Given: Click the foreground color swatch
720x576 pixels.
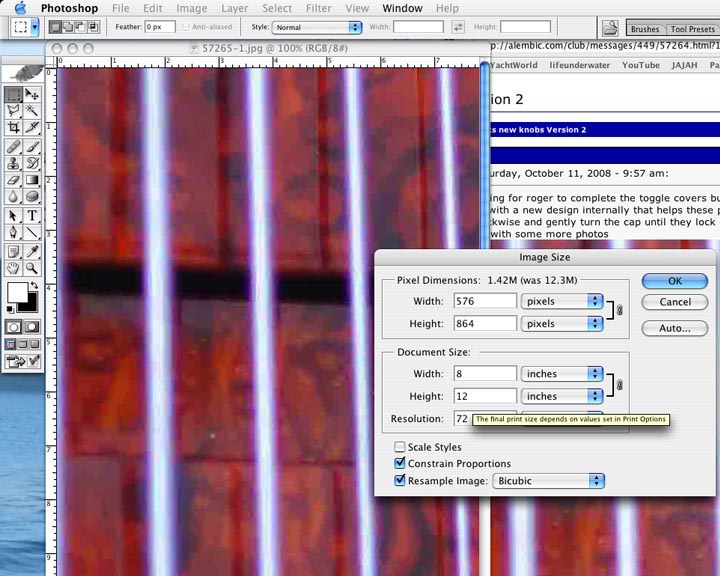Looking at the screenshot, I should click(x=16, y=292).
